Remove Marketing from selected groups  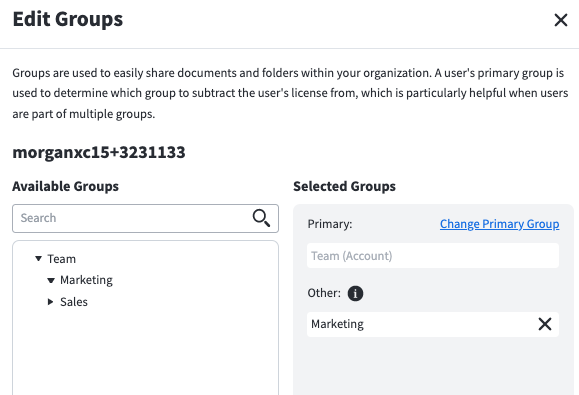tap(545, 324)
